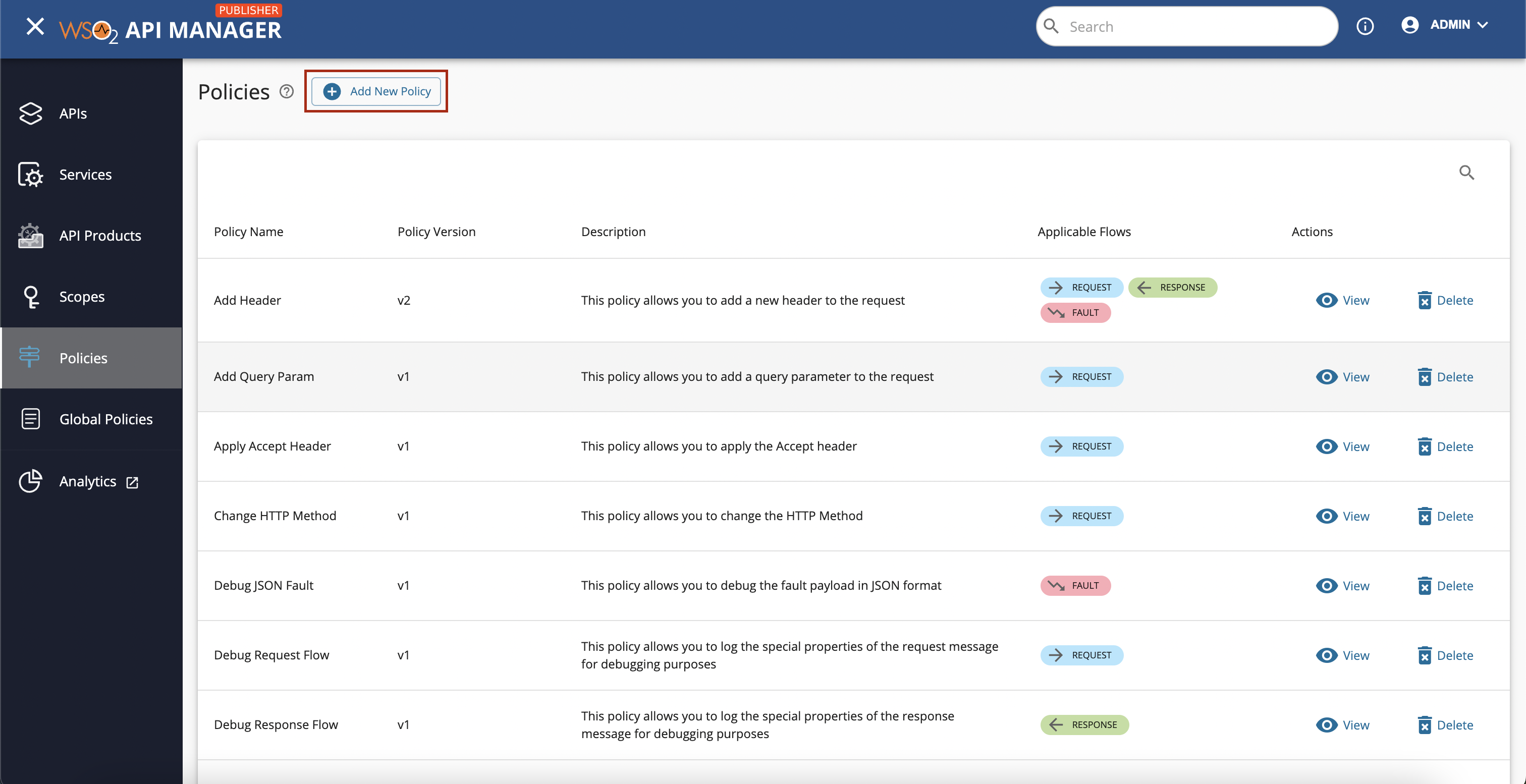The height and width of the screenshot is (784, 1526).
Task: Open Services in the sidebar
Action: [x=92, y=174]
